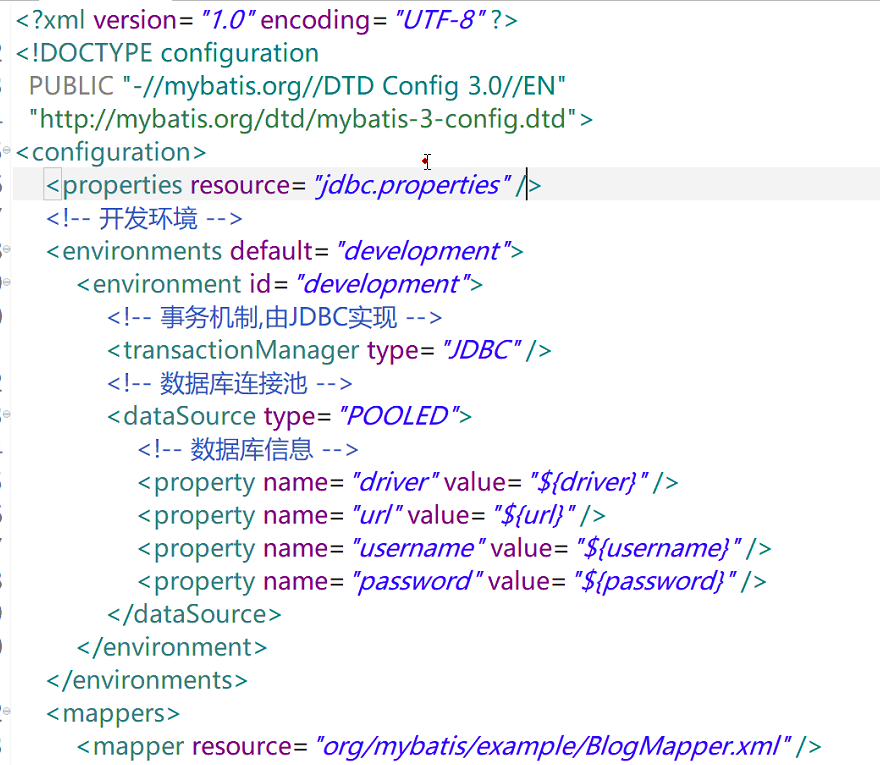Click the 事务机制,由JDBC实现 comment

[x=274, y=318]
